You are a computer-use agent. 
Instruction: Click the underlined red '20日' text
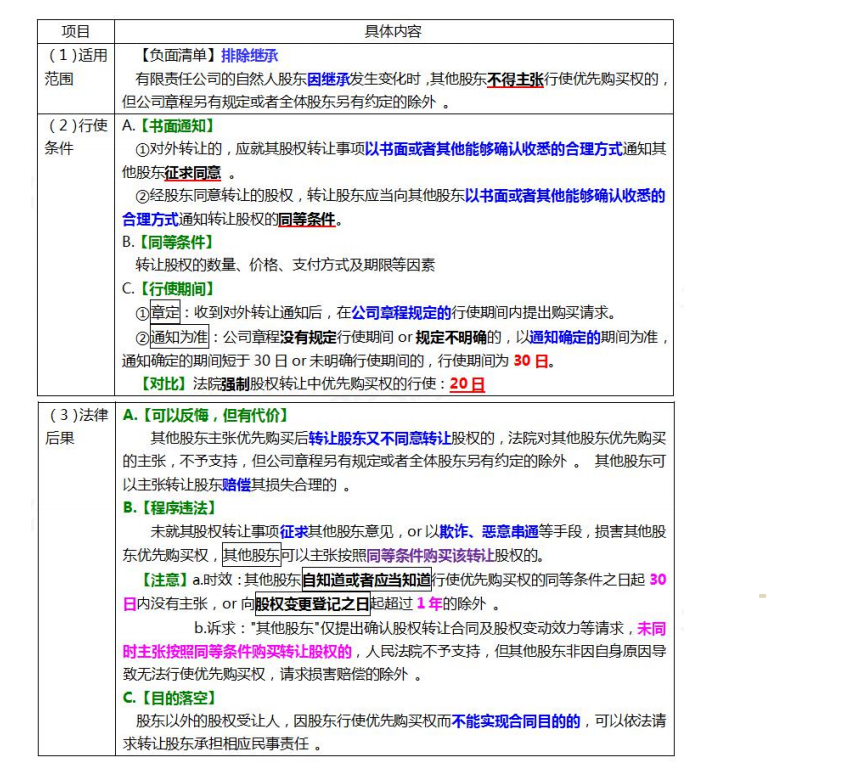(467, 384)
